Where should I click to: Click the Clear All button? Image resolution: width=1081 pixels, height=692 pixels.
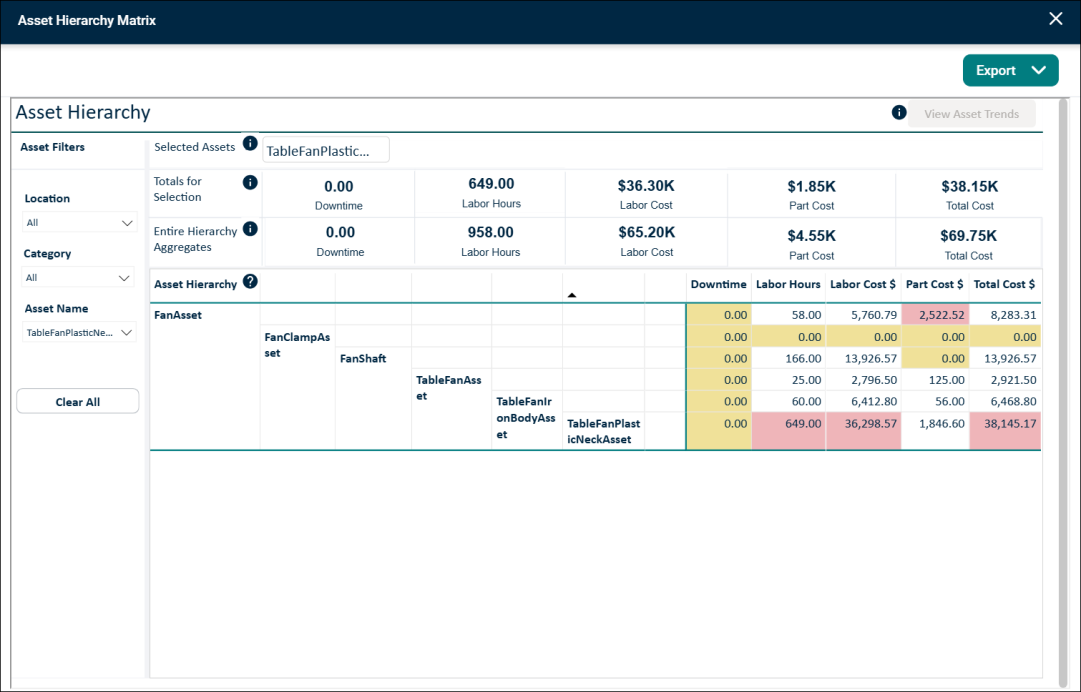[x=77, y=402]
